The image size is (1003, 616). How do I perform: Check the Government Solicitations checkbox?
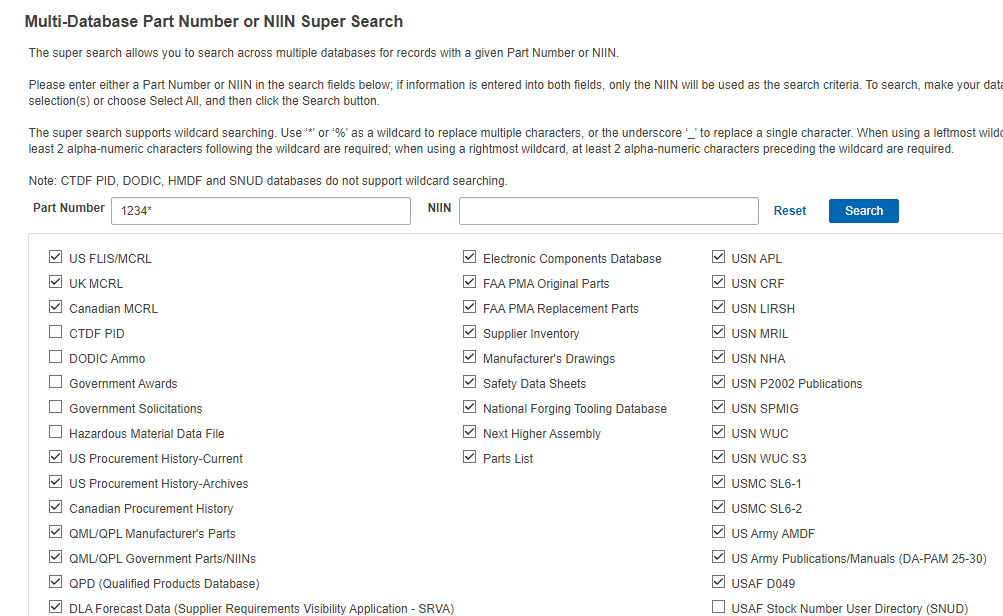(x=56, y=407)
